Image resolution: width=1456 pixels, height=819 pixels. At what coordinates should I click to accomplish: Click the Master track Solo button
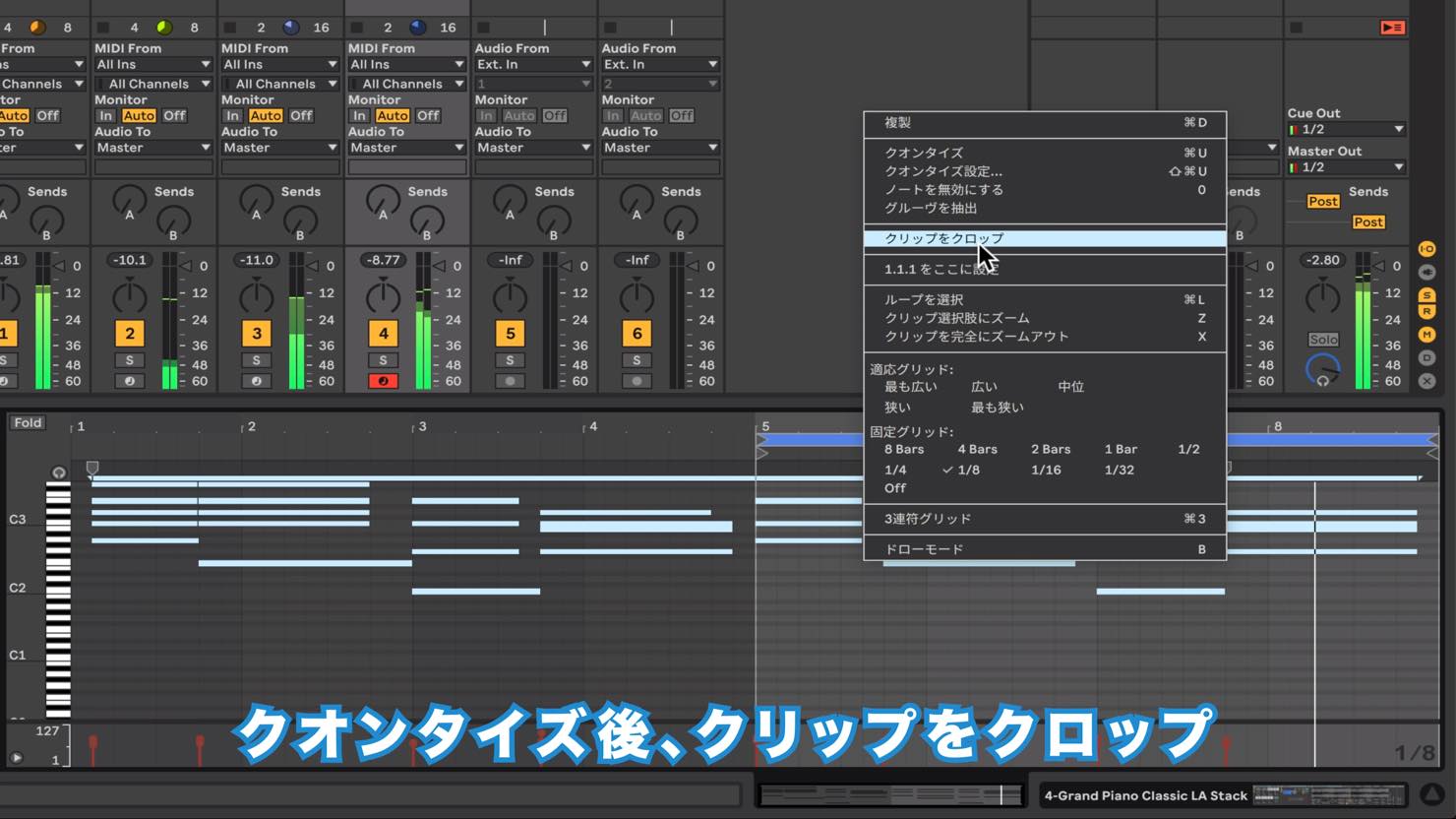(x=1323, y=340)
